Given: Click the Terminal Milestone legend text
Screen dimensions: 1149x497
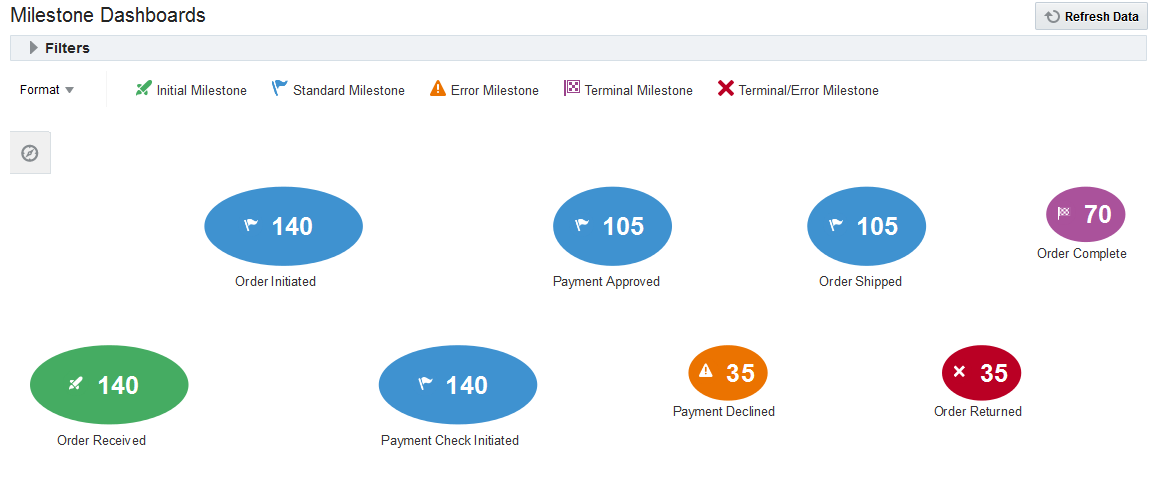Looking at the screenshot, I should tap(638, 91).
